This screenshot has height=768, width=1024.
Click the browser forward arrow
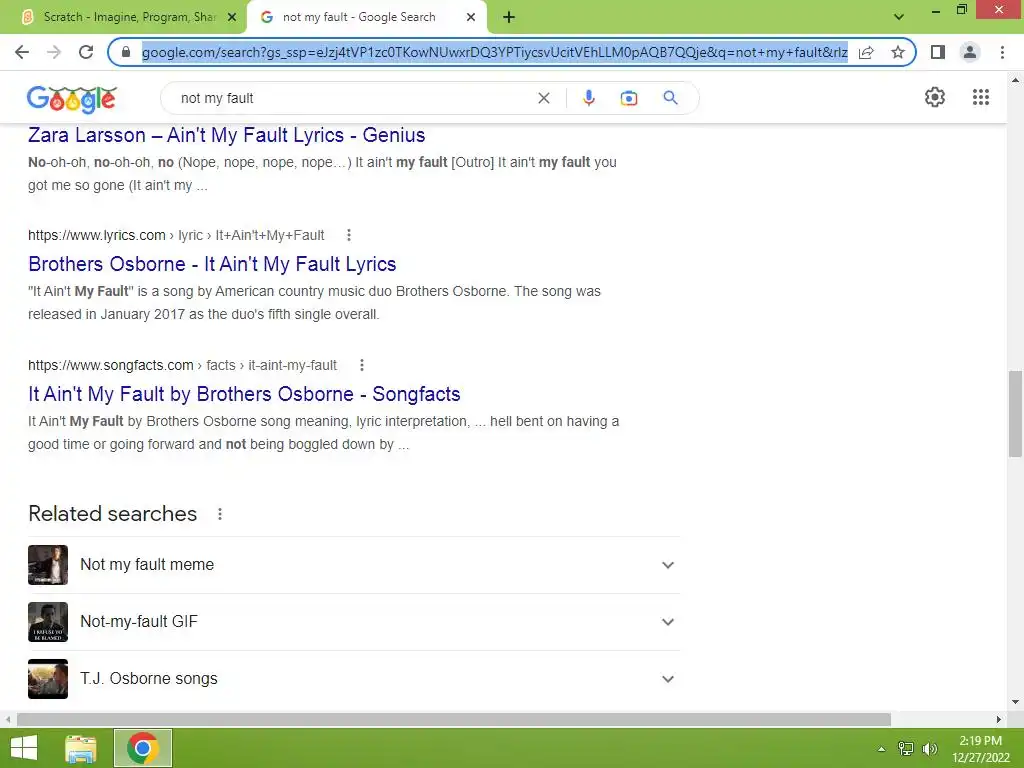pos(54,52)
